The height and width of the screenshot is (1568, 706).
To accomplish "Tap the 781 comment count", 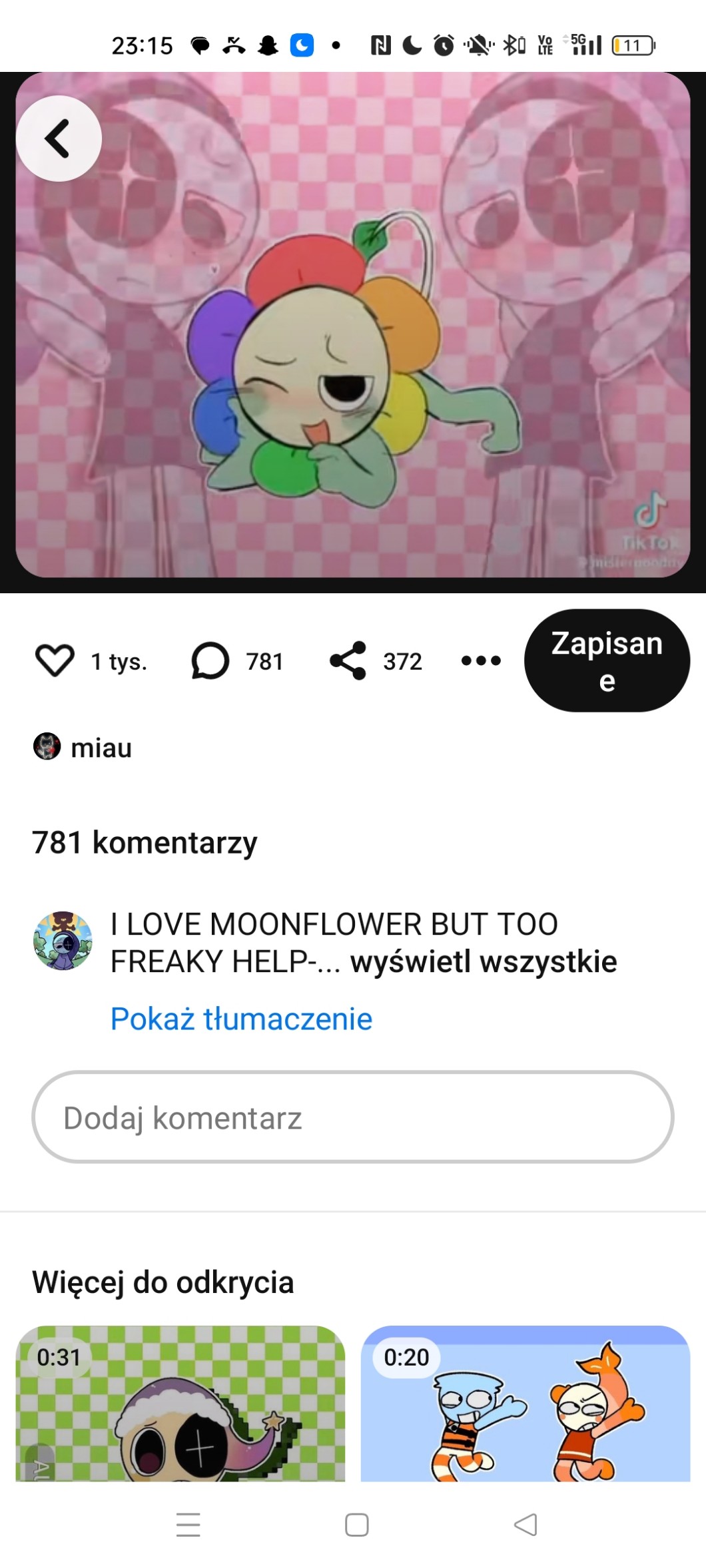I will point(265,661).
